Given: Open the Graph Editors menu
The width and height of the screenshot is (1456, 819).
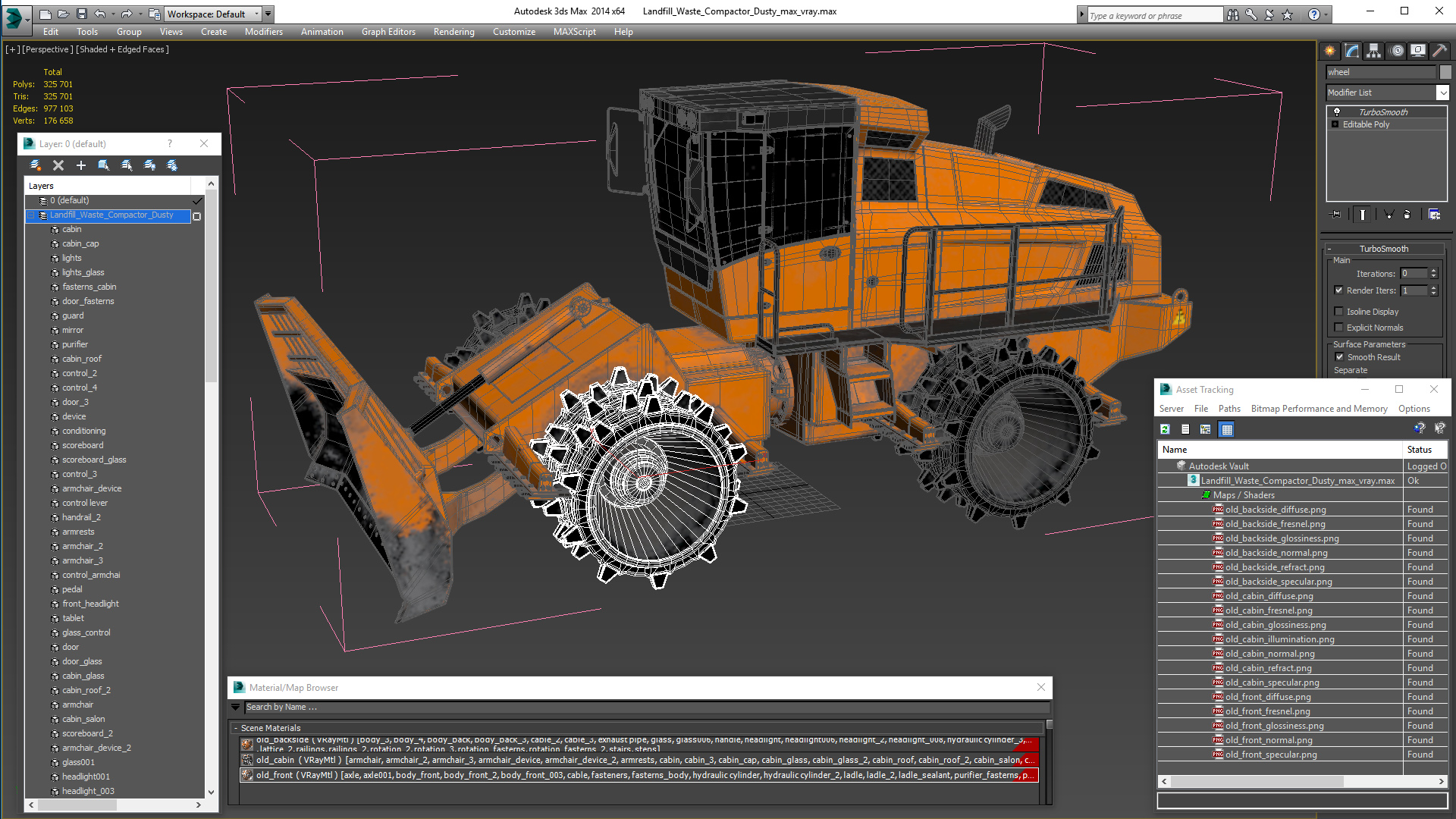Looking at the screenshot, I should [x=388, y=32].
